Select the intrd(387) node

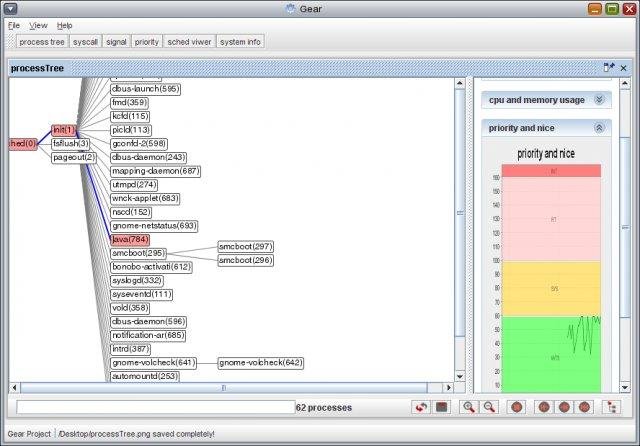click(x=131, y=349)
